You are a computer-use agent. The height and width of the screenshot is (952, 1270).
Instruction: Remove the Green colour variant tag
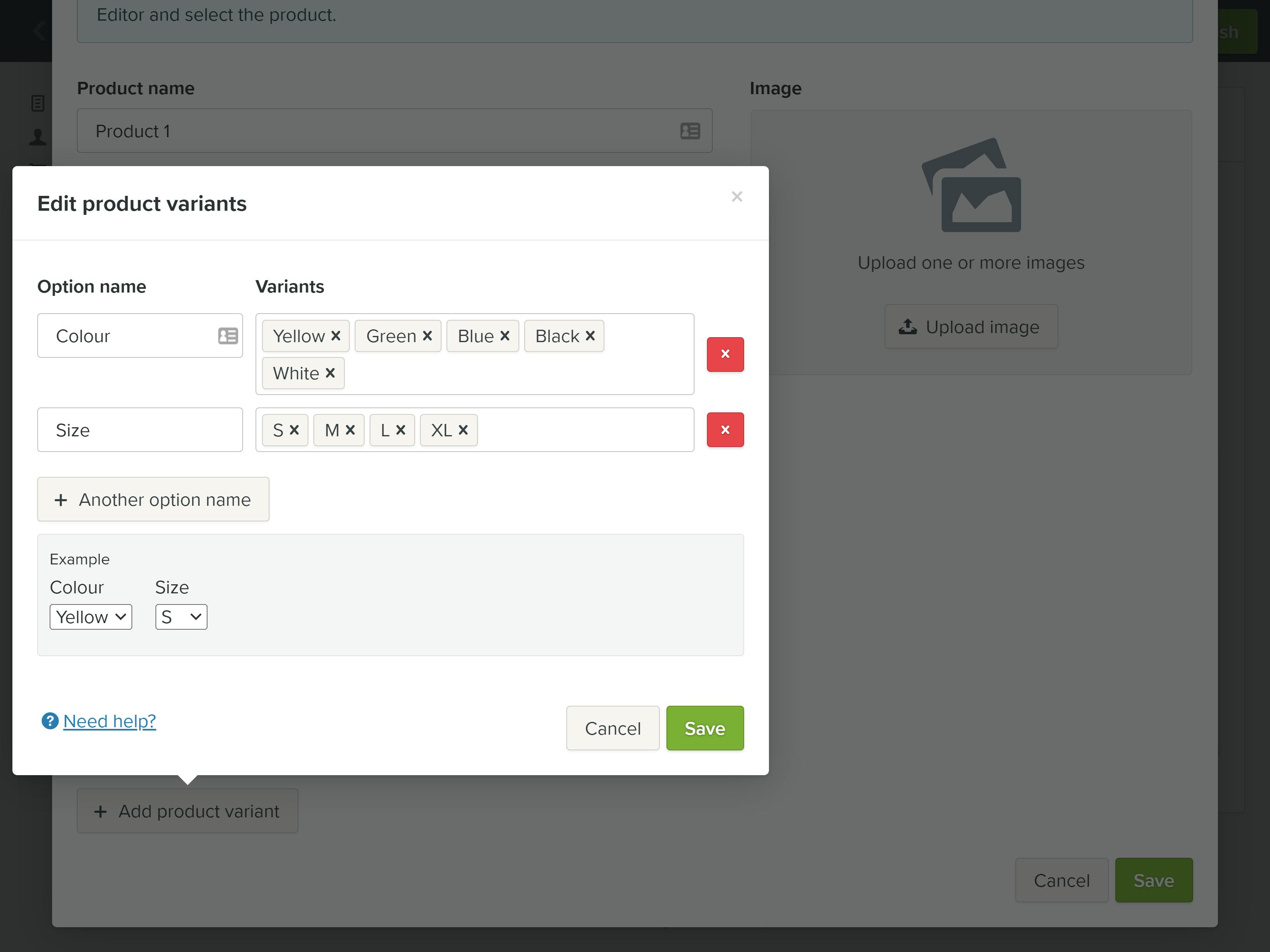pyautogui.click(x=427, y=336)
